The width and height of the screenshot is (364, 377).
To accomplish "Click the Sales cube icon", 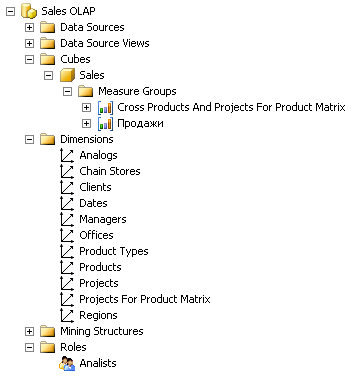I will click(x=67, y=75).
